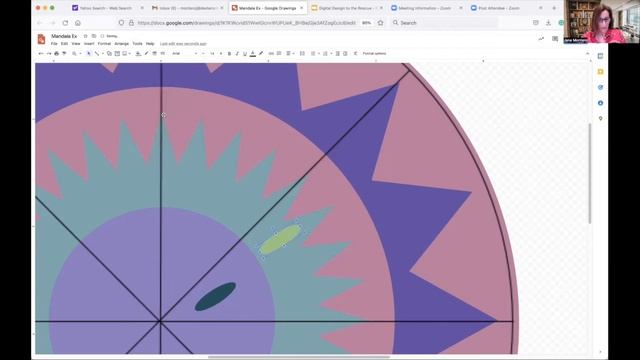Open the Numbered list dropdown
This screenshot has width=640, height=360.
click(x=327, y=53)
